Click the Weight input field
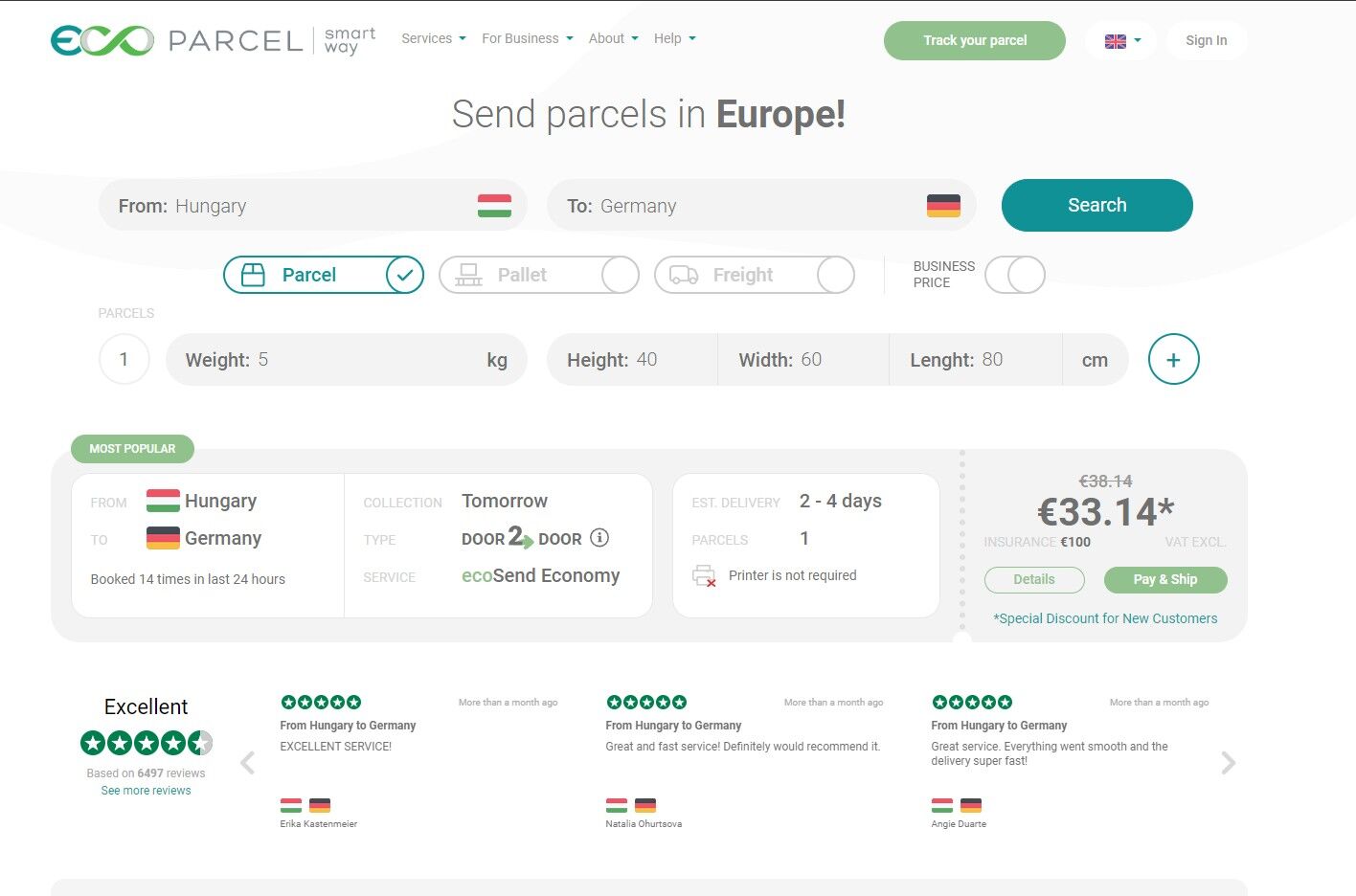 pos(347,360)
